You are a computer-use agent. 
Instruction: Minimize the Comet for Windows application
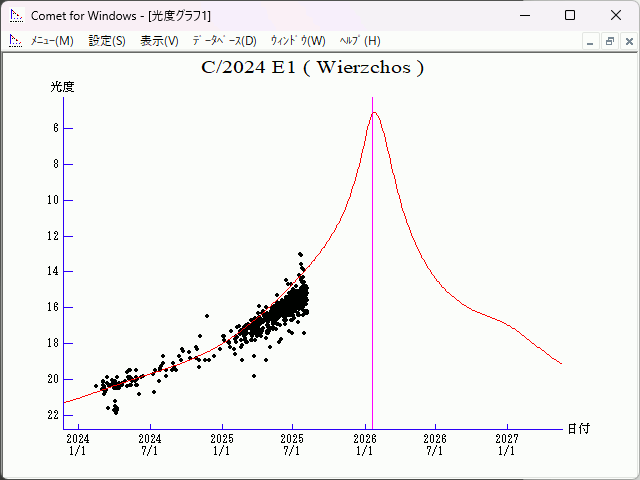(524, 15)
